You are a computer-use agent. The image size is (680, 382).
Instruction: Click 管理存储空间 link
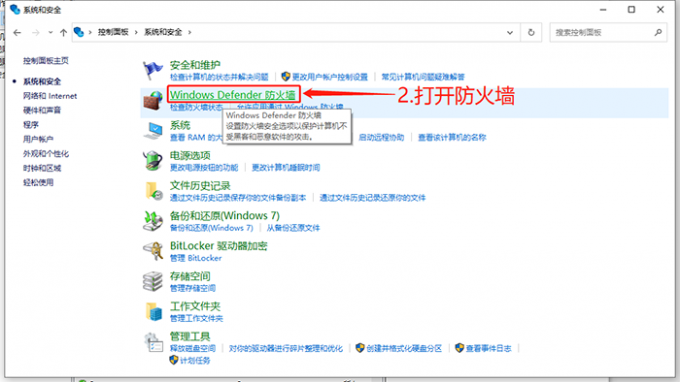[193, 288]
